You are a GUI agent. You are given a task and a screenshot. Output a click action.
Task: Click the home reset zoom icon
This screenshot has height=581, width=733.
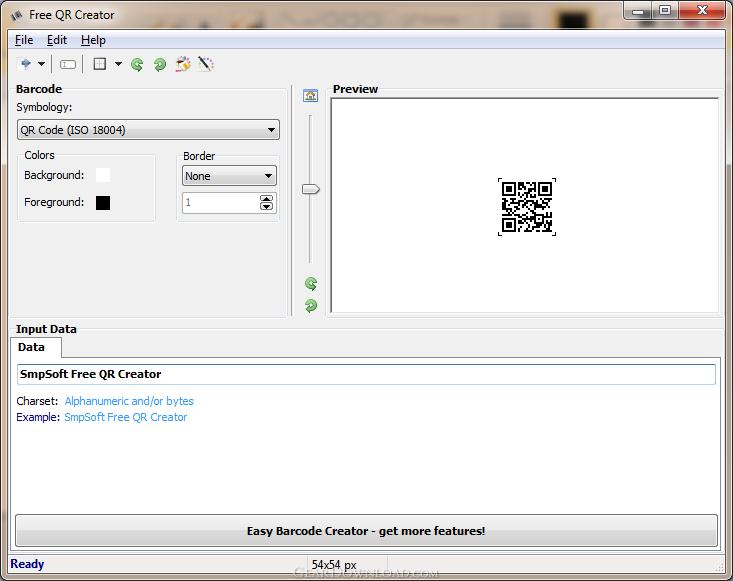(x=310, y=96)
